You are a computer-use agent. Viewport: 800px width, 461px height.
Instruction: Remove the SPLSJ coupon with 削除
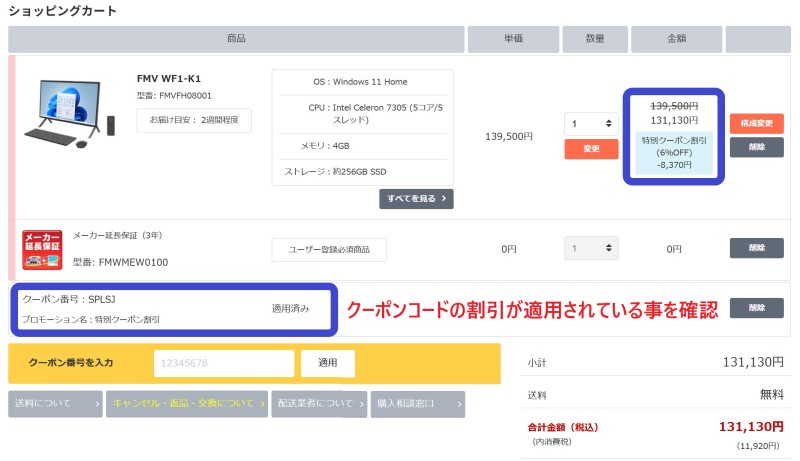pos(757,308)
